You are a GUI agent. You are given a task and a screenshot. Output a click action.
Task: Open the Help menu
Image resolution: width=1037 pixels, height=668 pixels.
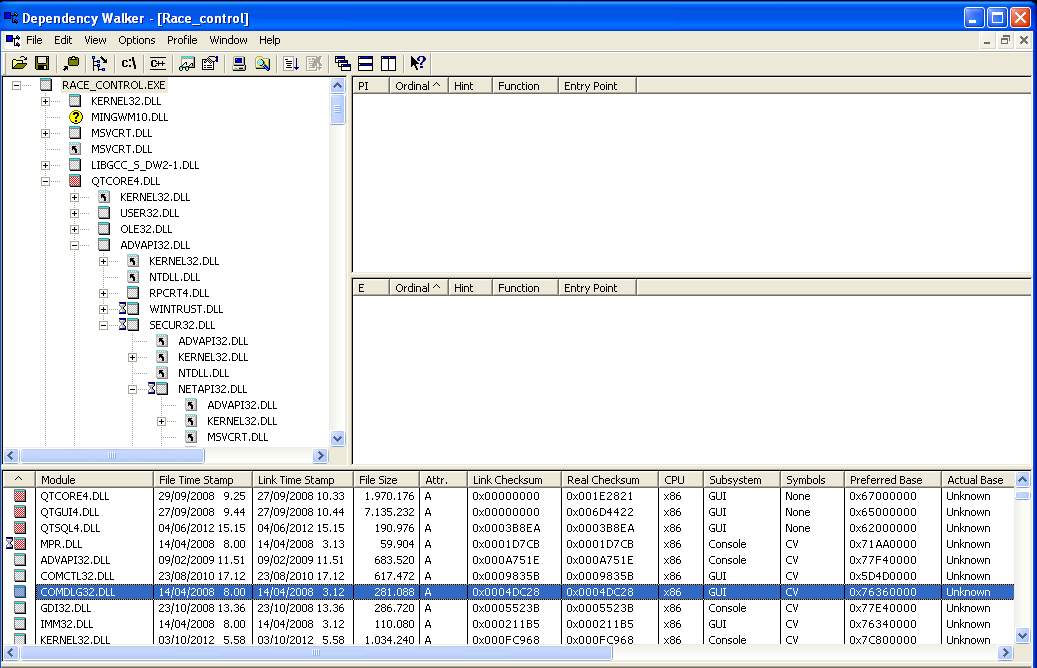tap(269, 40)
